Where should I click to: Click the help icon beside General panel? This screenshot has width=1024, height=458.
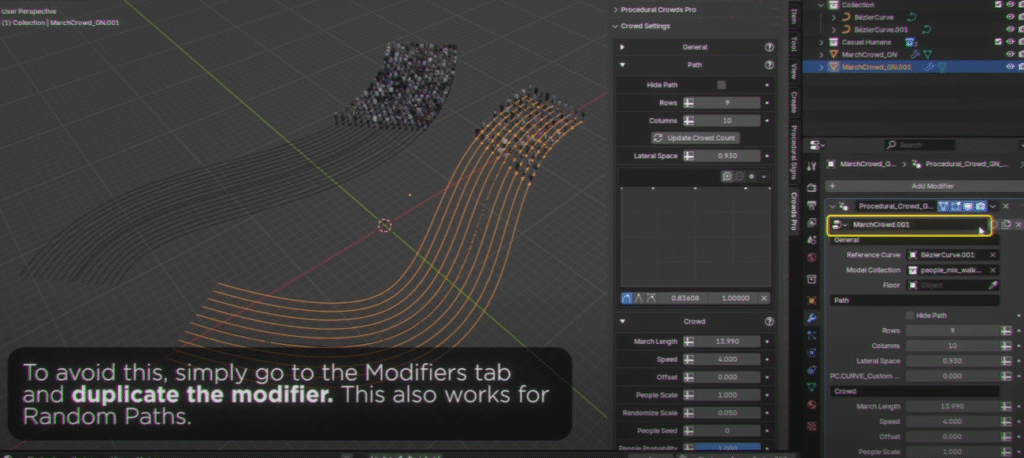coord(769,47)
